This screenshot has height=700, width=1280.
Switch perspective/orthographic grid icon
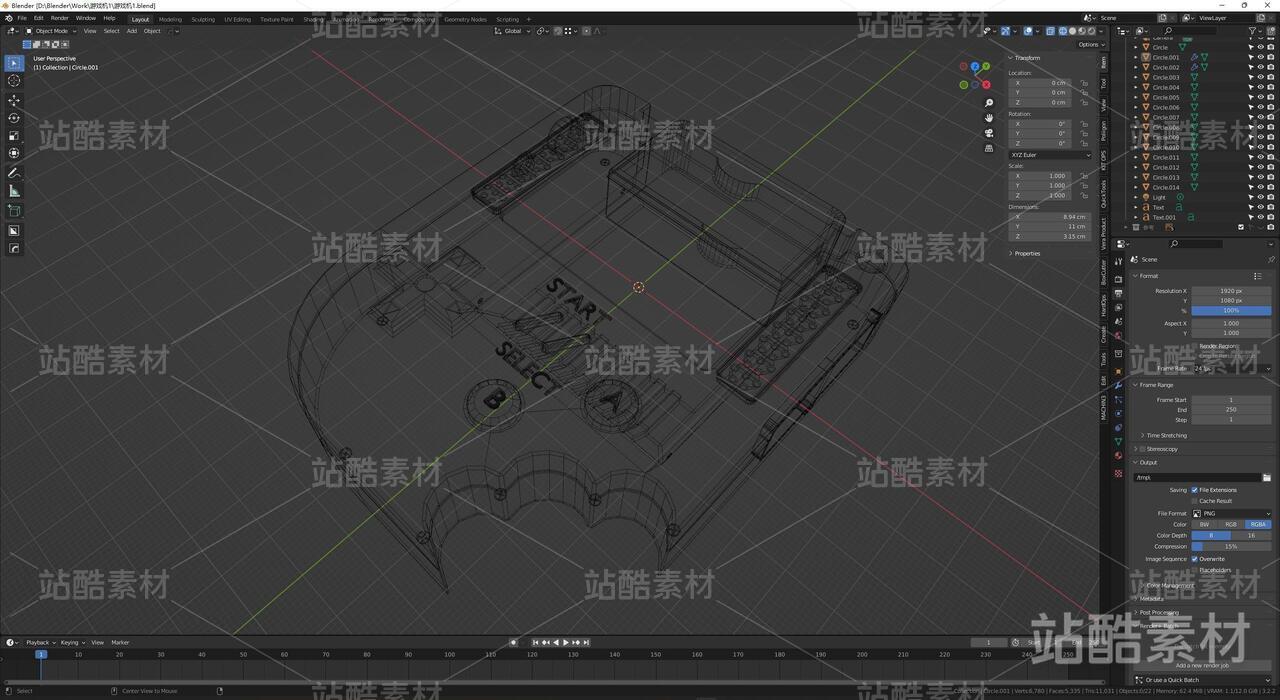click(x=989, y=148)
